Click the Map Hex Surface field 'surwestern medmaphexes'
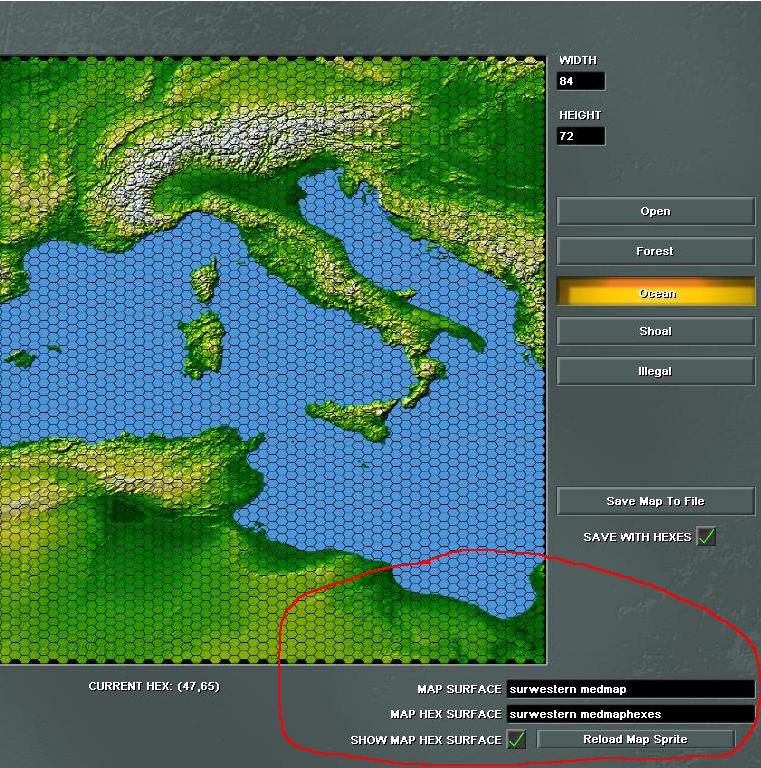Image resolution: width=761 pixels, height=768 pixels. 631,714
